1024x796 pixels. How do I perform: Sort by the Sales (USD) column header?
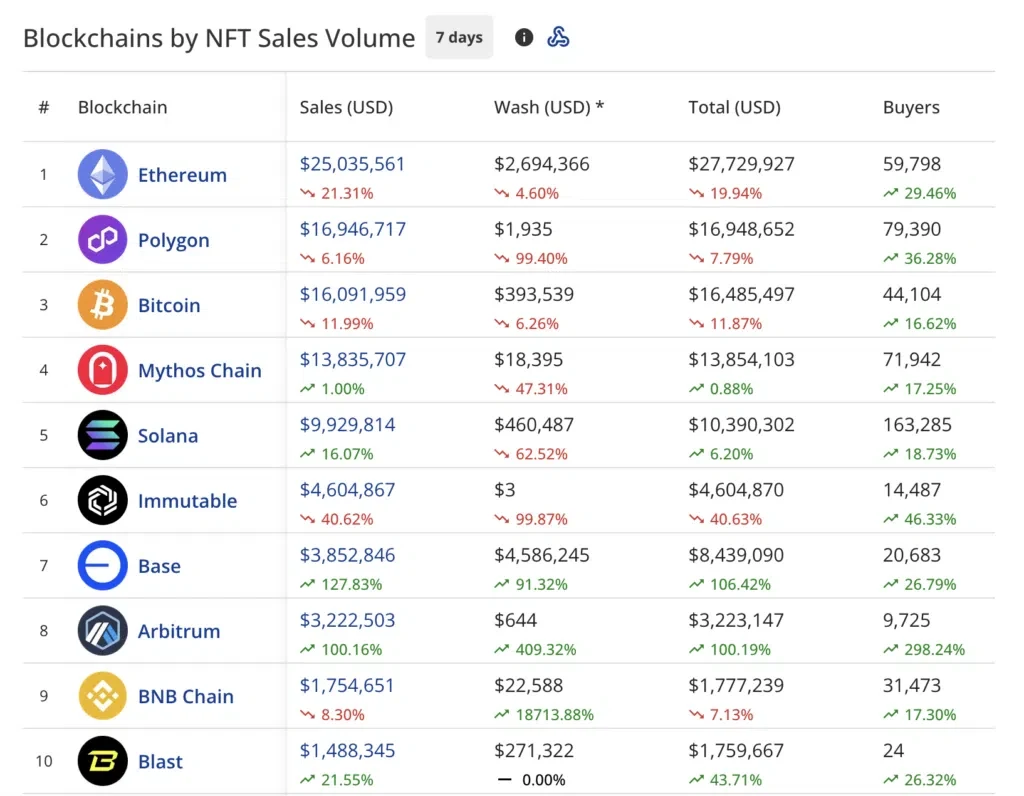346,107
